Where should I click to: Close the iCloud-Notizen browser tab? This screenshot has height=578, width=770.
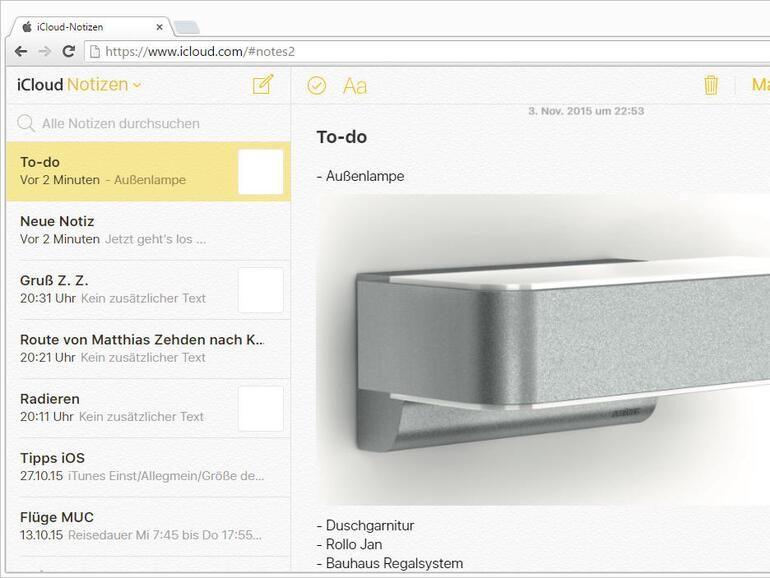point(159,27)
